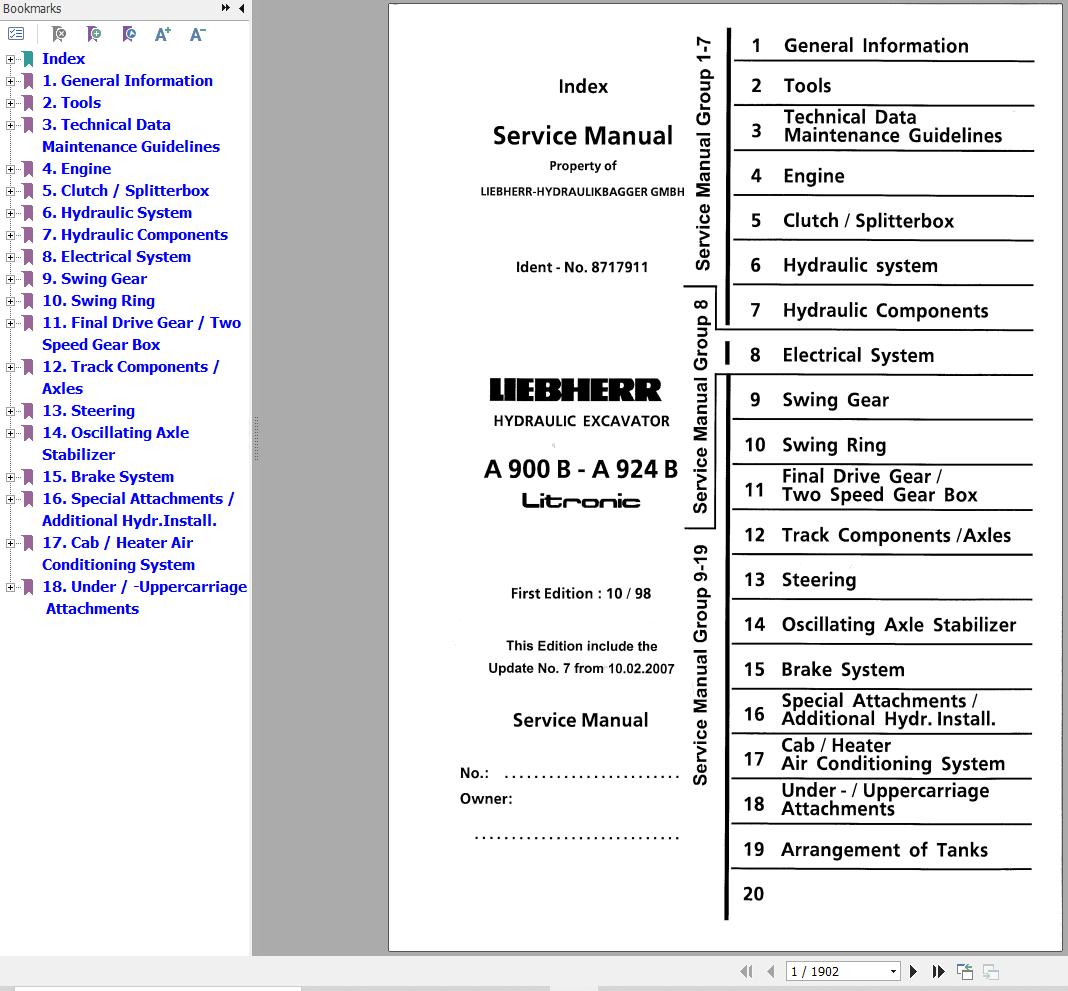Open bookmark 10. Swing Ring
This screenshot has width=1068, height=991.
[99, 300]
